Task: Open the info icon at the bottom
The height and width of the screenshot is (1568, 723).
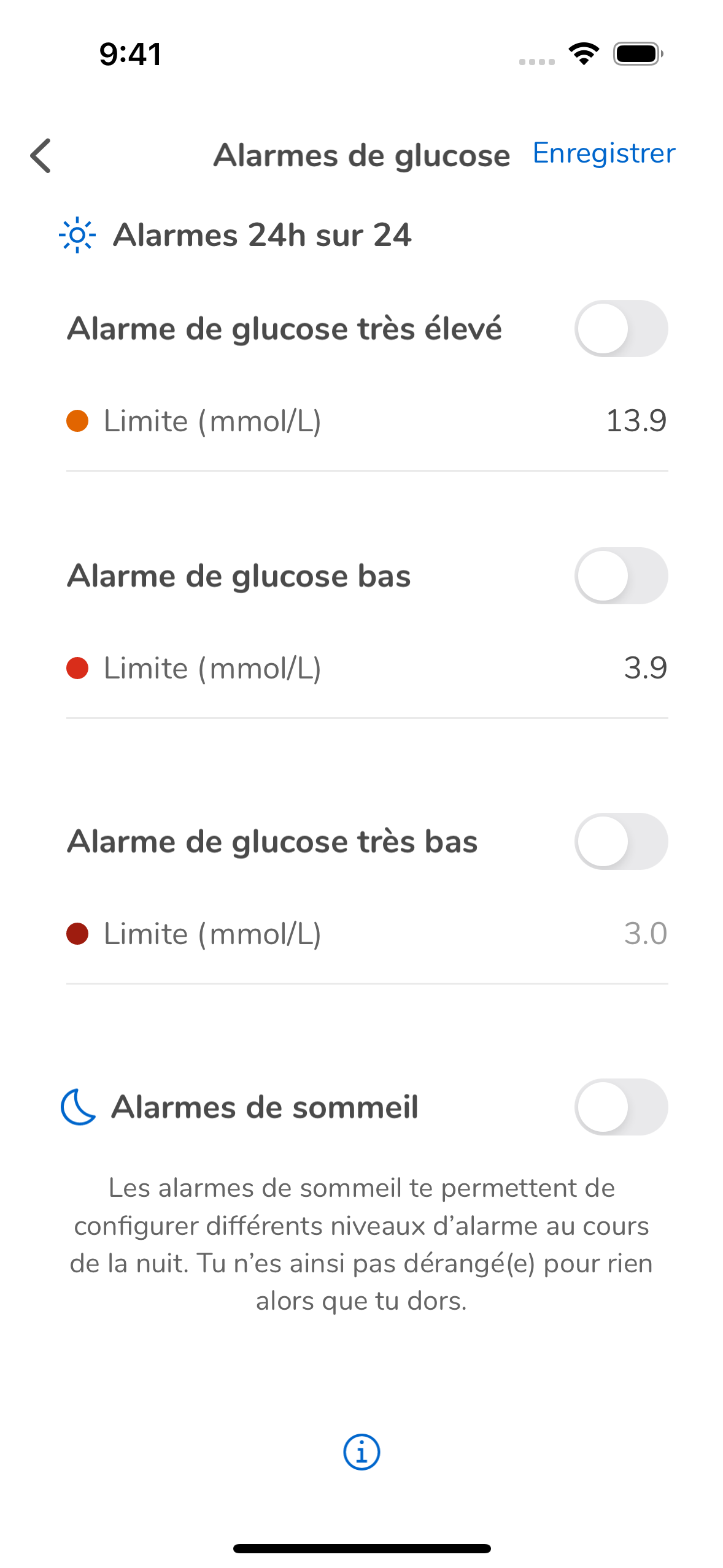Action: click(361, 1452)
